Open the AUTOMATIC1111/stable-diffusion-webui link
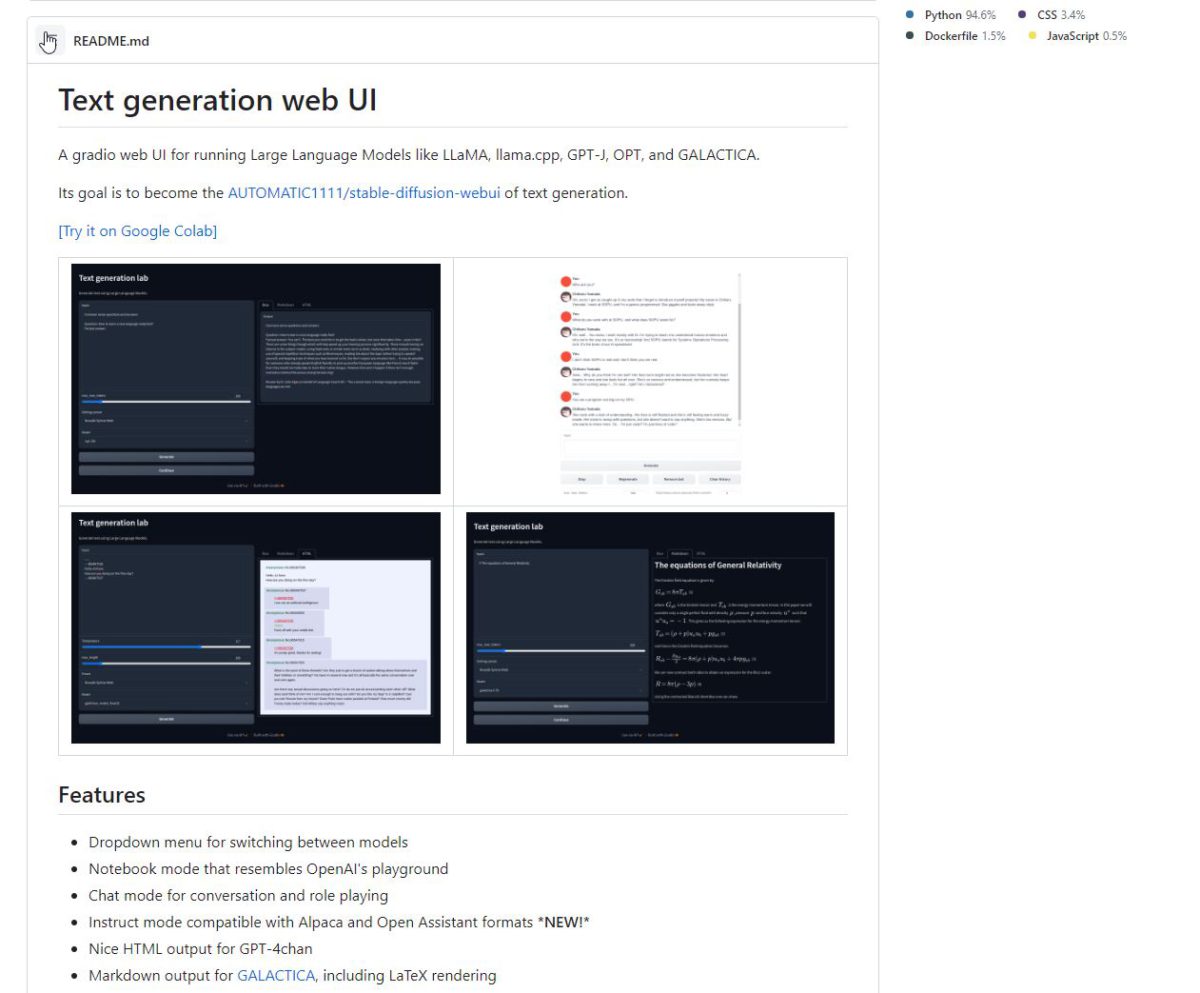The width and height of the screenshot is (1200, 993). (363, 192)
